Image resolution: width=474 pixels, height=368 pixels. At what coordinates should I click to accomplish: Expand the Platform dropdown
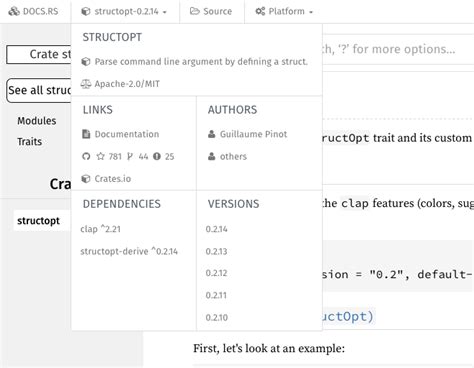[284, 11]
